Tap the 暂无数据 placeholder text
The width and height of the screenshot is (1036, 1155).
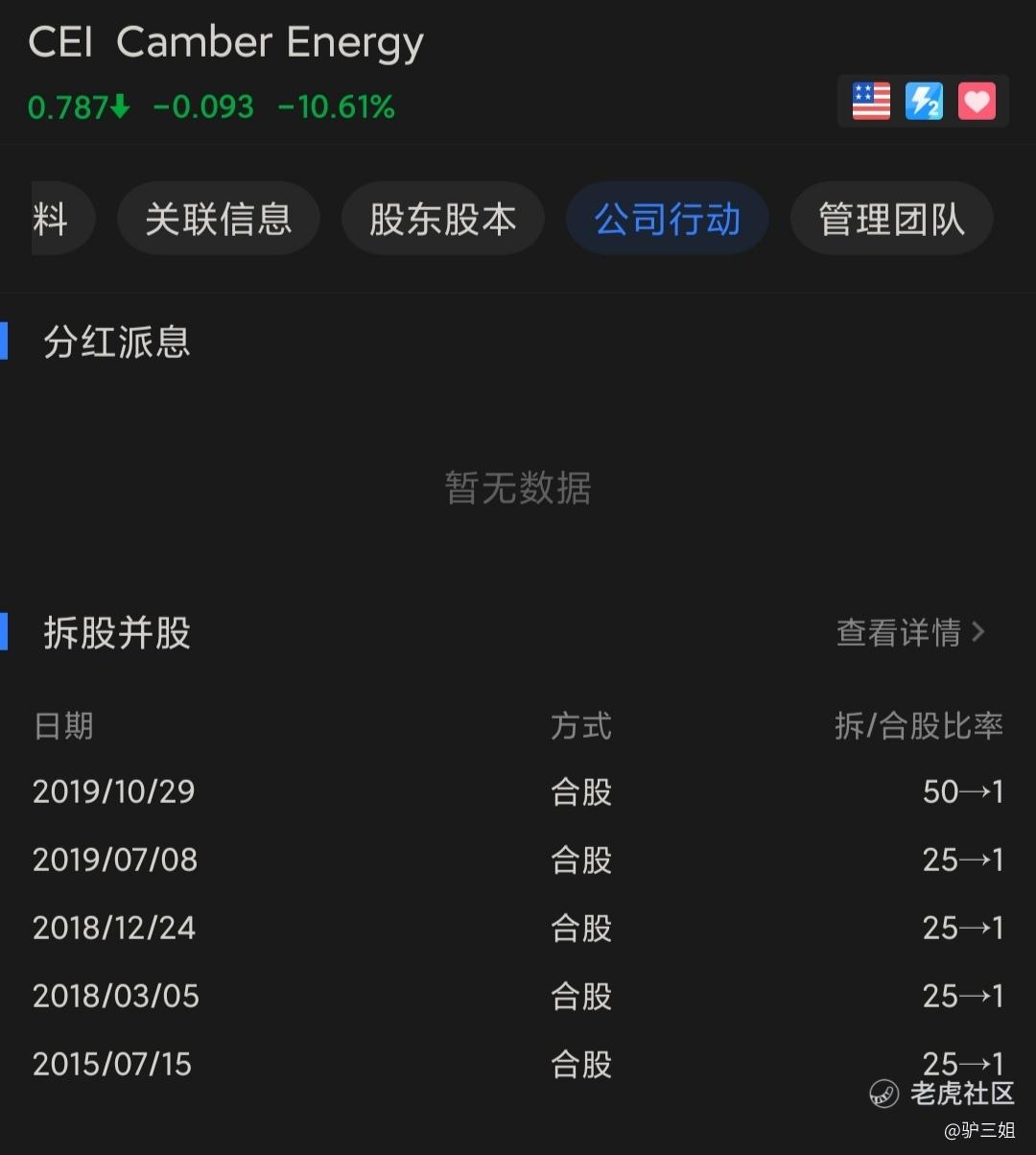tap(518, 488)
